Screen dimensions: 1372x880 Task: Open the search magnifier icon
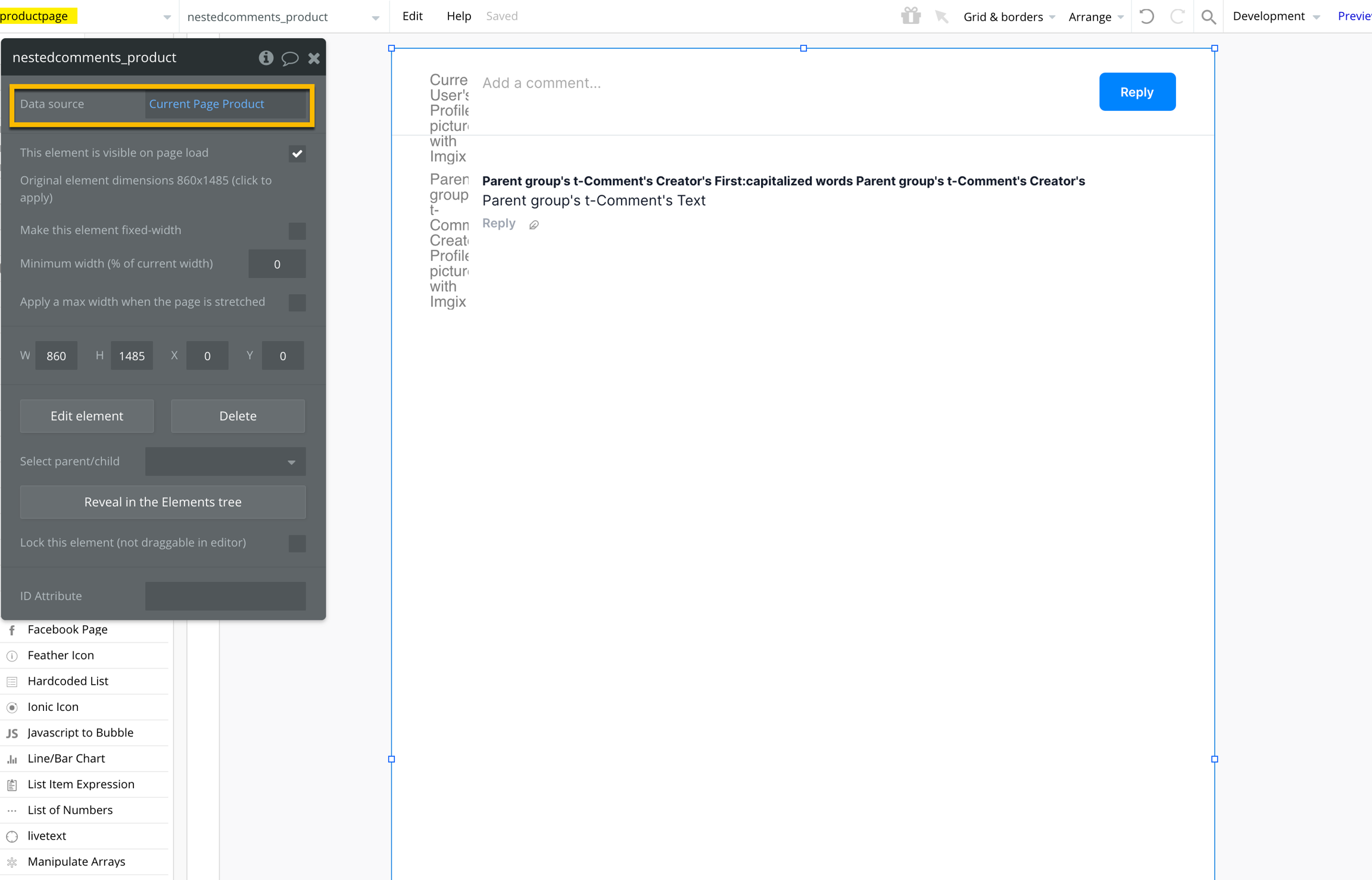[1208, 16]
